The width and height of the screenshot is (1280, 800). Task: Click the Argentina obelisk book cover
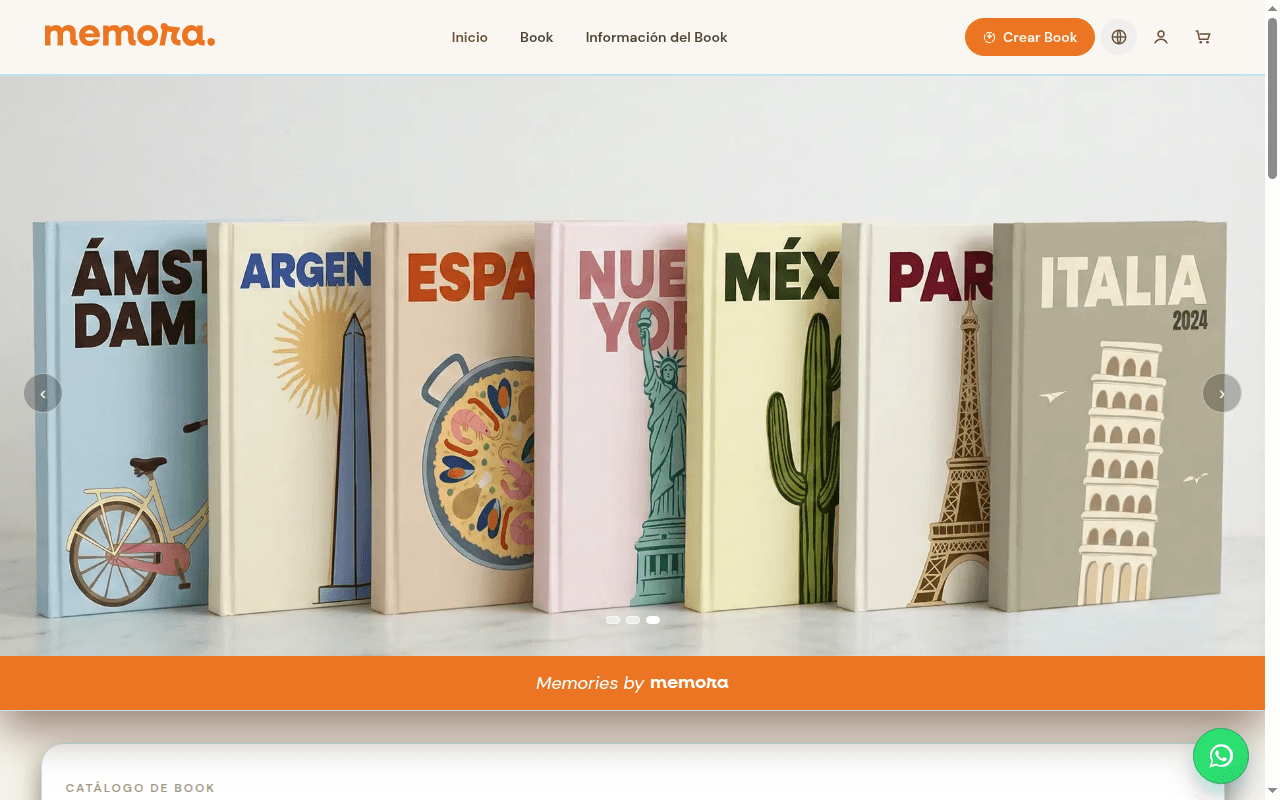(x=290, y=418)
